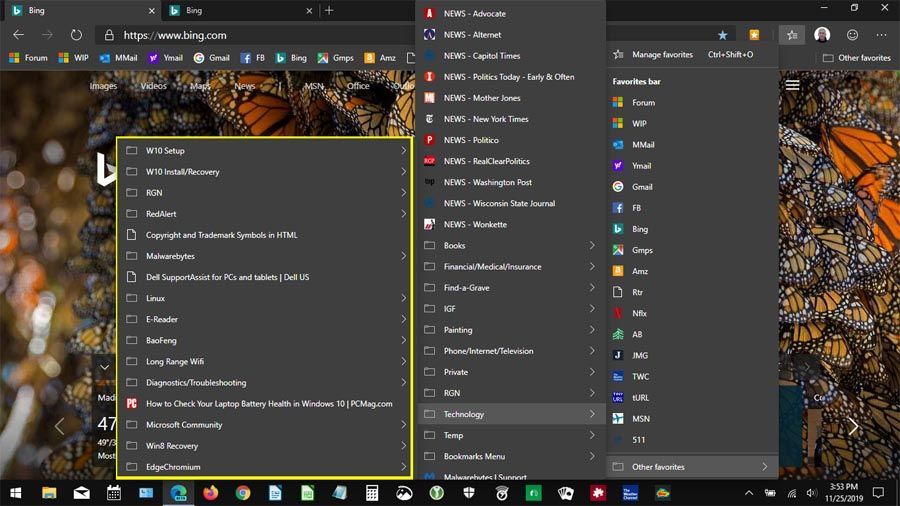
Task: Open FB favorite in side list
Action: pos(692,208)
